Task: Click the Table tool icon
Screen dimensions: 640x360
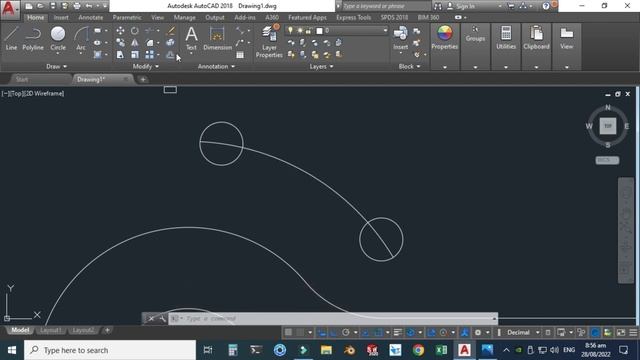Action: point(240,55)
